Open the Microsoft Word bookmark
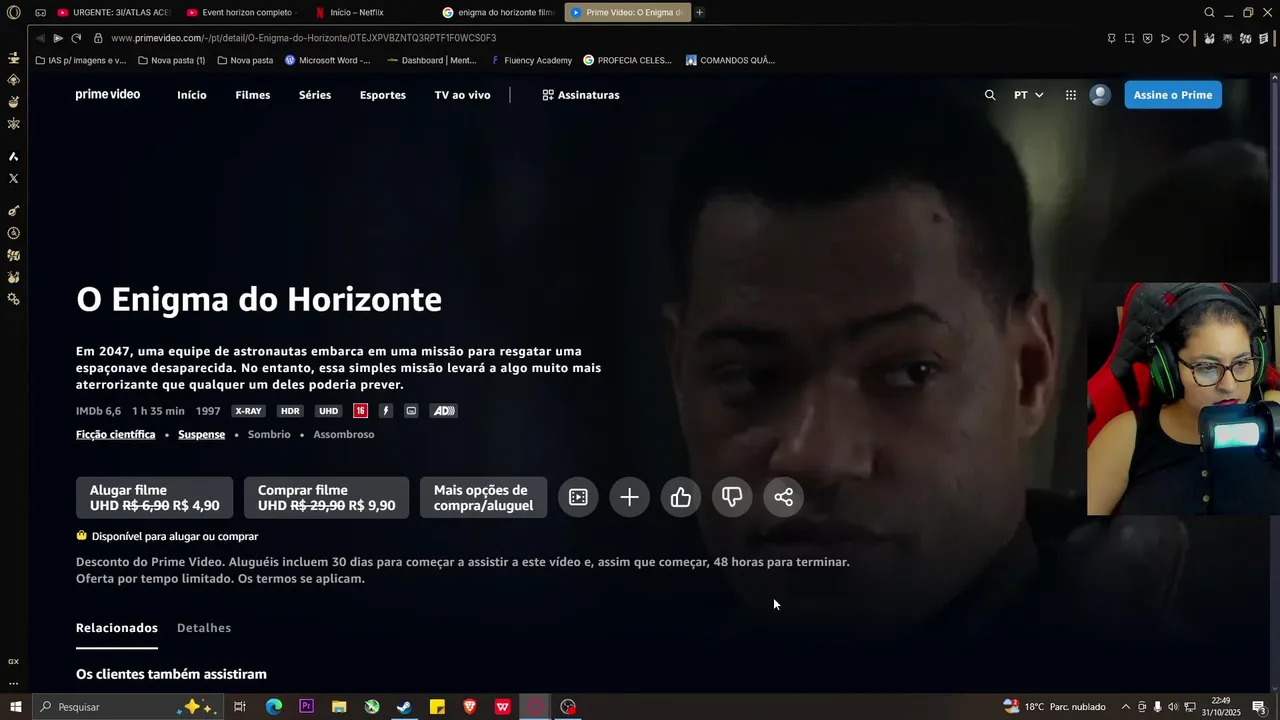The width and height of the screenshot is (1280, 720). tap(327, 60)
